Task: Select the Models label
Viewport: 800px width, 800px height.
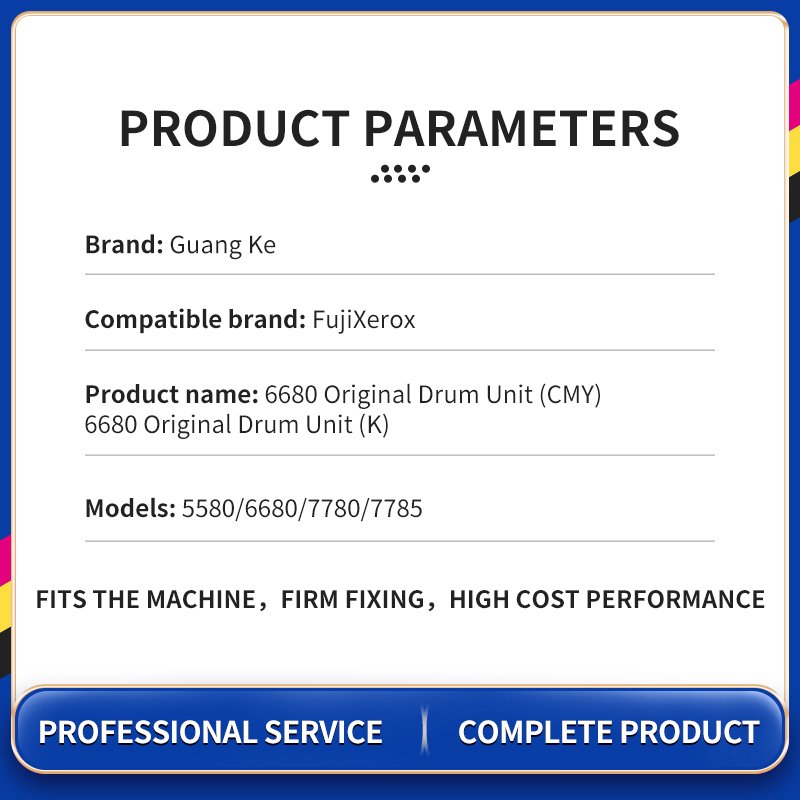Action: tap(130, 508)
